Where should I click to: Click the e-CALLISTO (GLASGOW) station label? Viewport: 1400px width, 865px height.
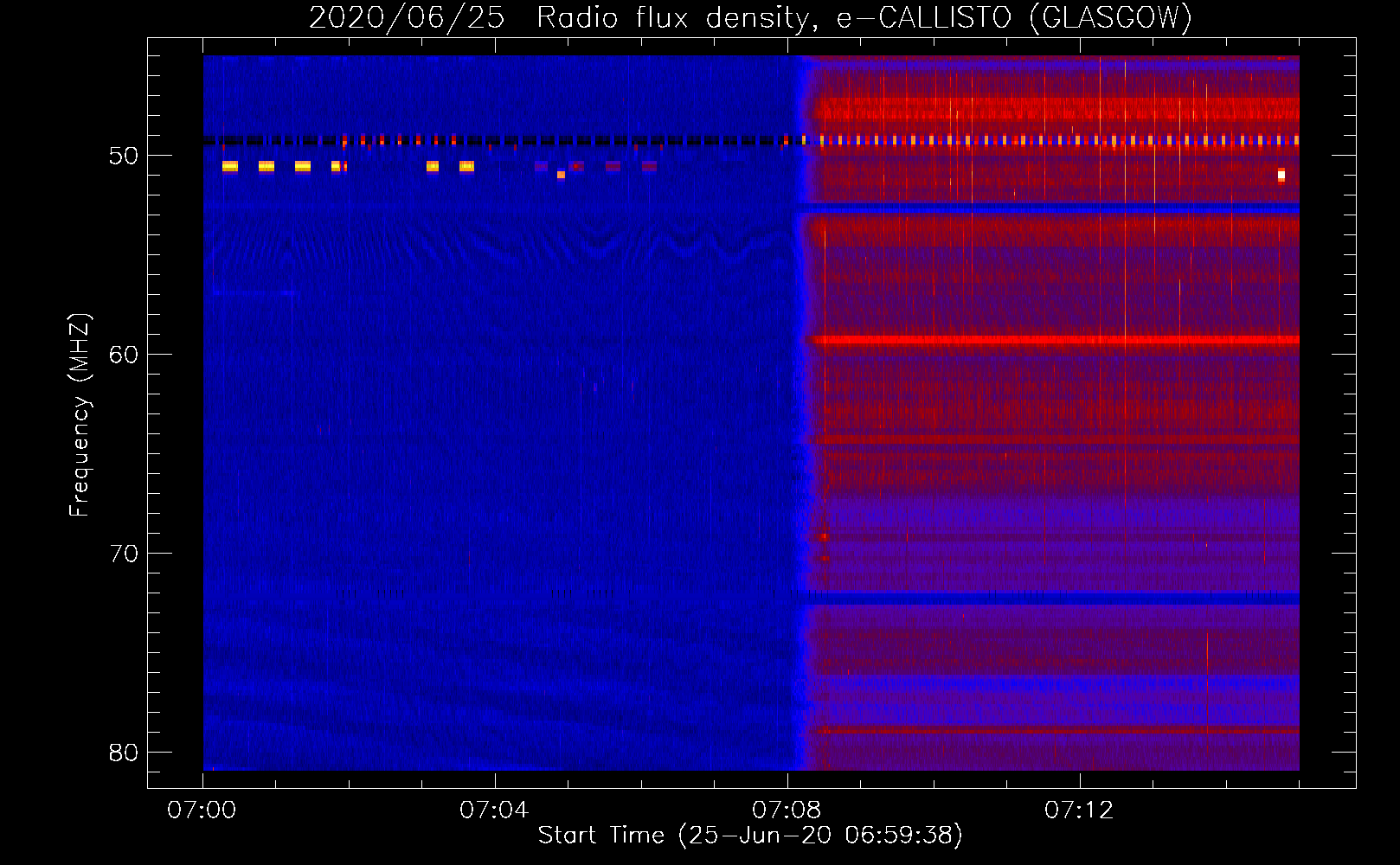[x=1014, y=18]
